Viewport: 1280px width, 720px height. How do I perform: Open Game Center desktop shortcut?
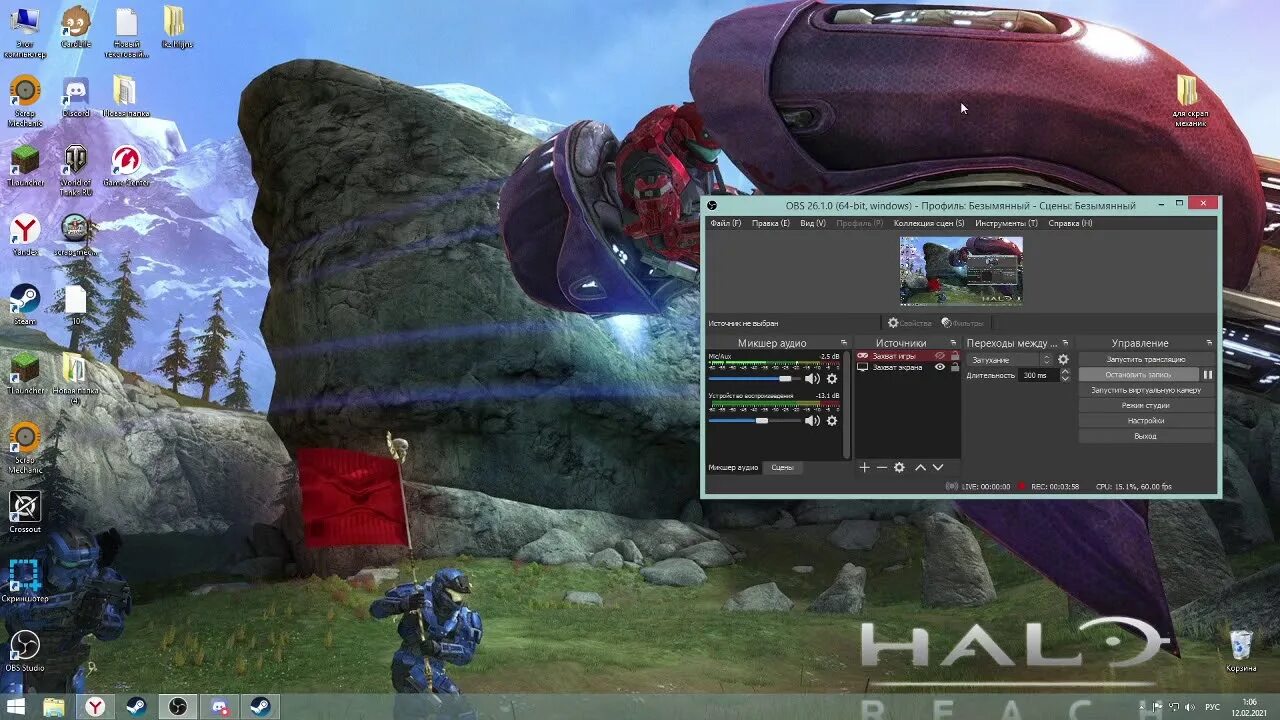click(126, 167)
